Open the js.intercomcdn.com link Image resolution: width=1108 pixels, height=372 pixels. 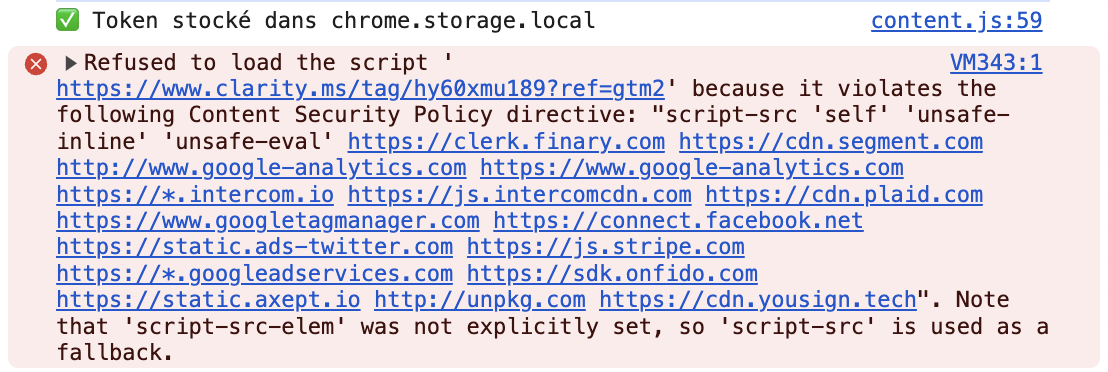point(519,194)
